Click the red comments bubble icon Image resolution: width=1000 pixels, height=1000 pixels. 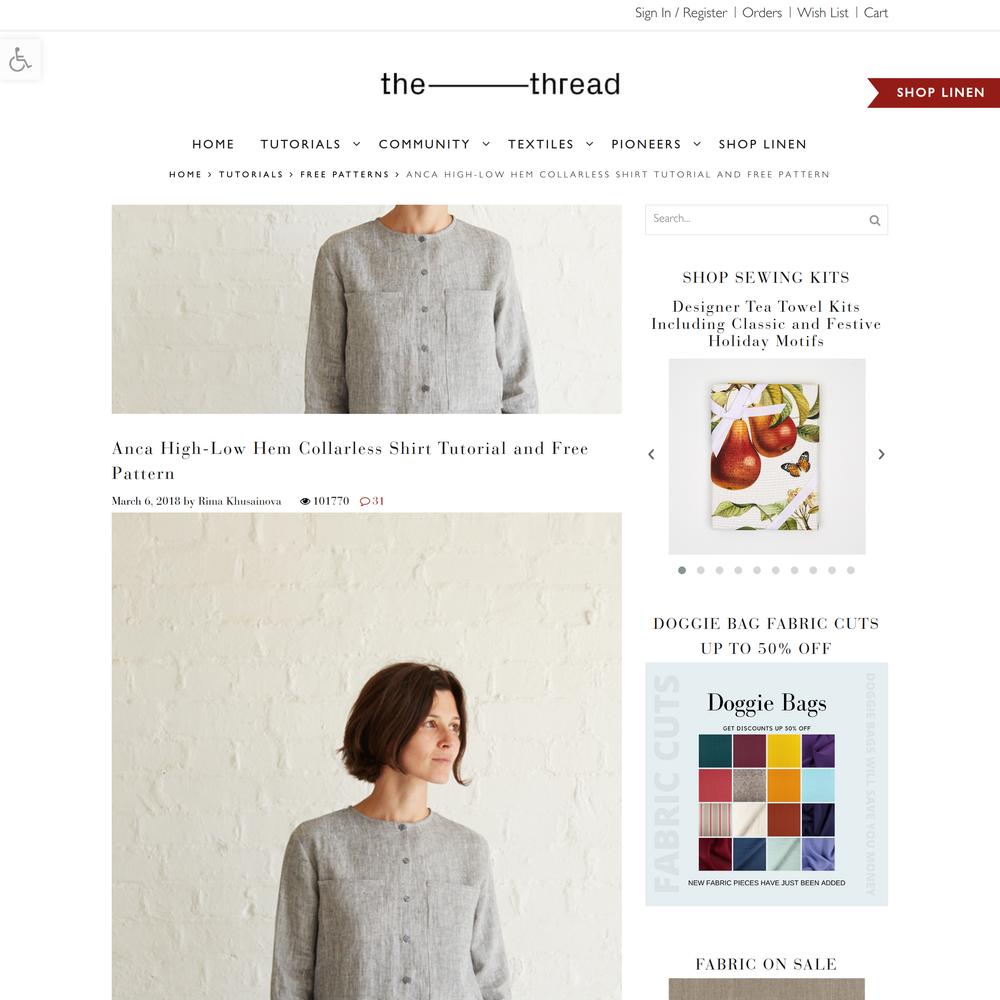pos(365,501)
